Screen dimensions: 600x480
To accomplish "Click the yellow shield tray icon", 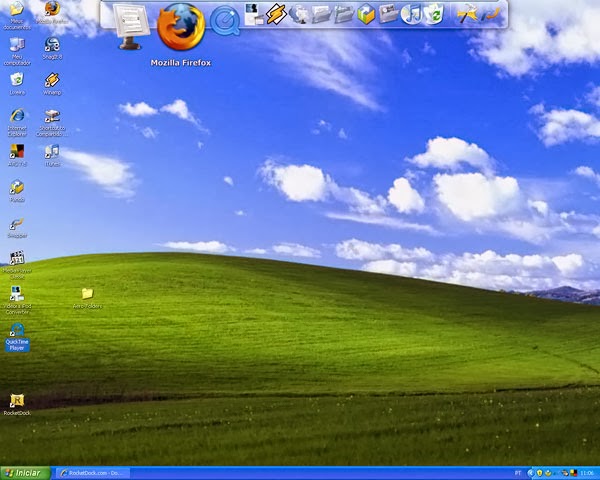I will [540, 473].
